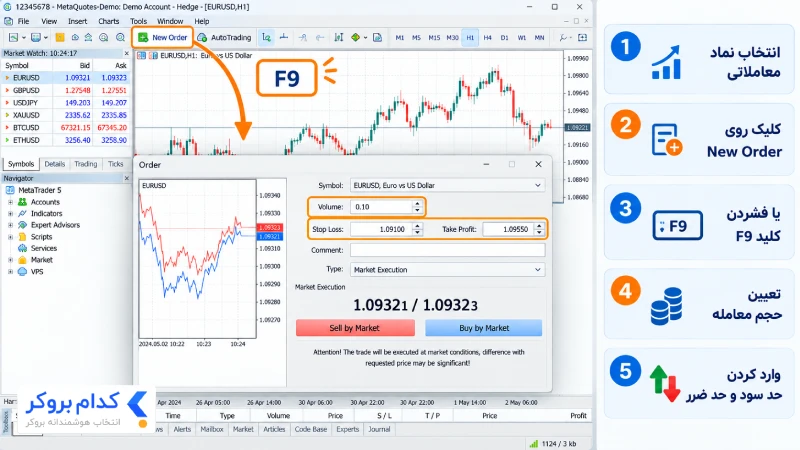
Task: Close the Navigator panel
Action: pyautogui.click(x=127, y=178)
